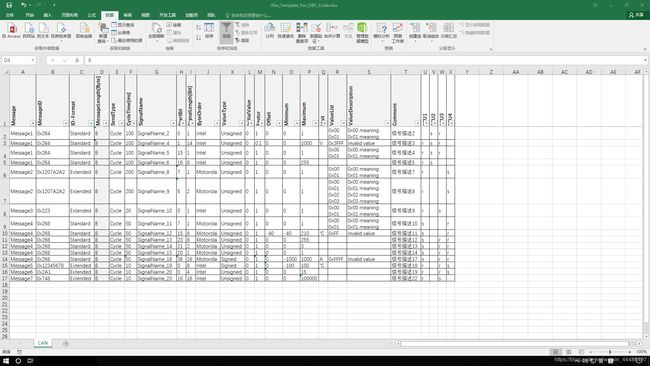Image resolution: width=650 pixels, height=366 pixels.
Task: Sort descending with the Z-to-A icon
Action: pos(199,37)
